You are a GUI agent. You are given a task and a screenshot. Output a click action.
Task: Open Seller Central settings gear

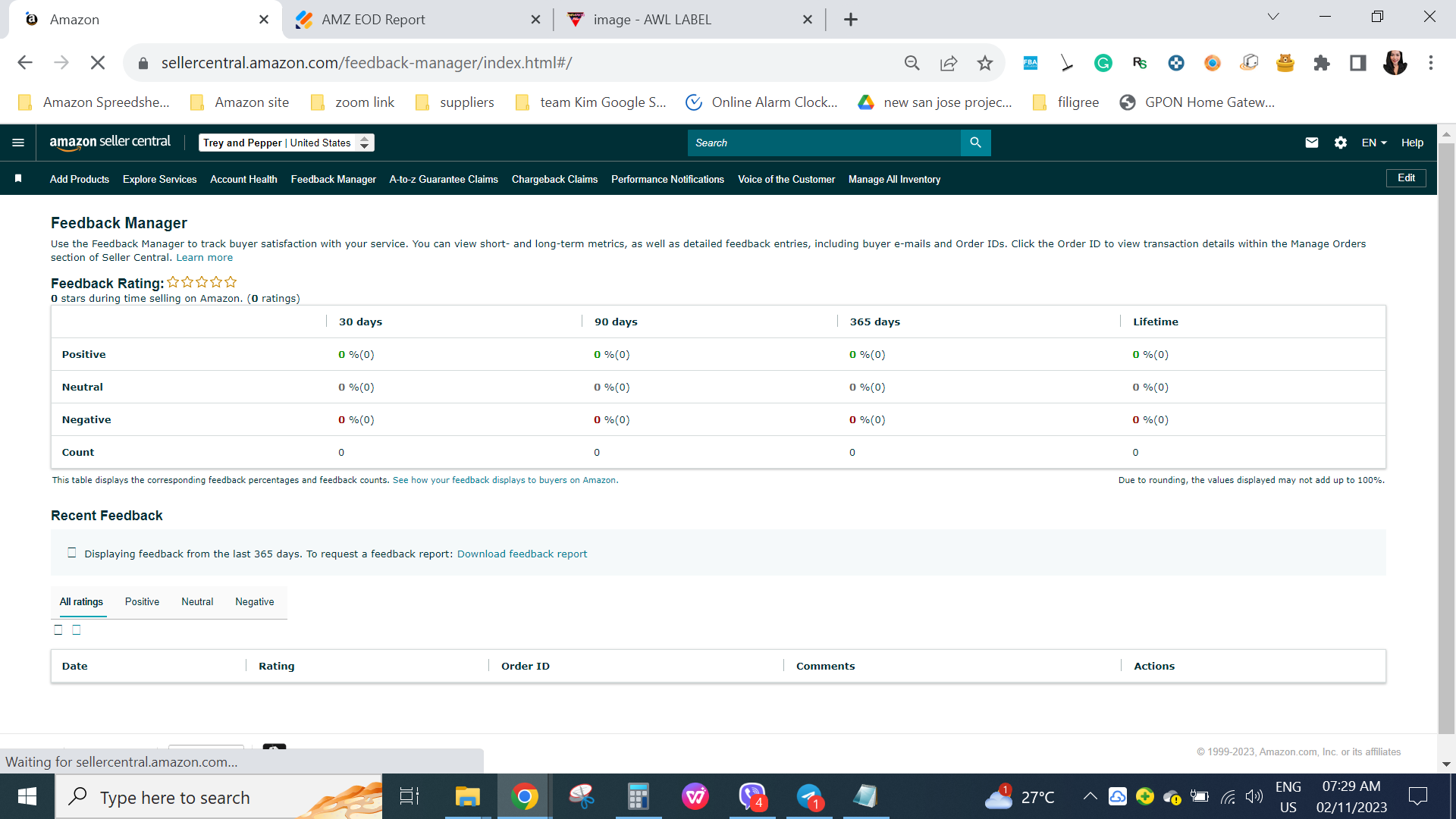[1341, 143]
